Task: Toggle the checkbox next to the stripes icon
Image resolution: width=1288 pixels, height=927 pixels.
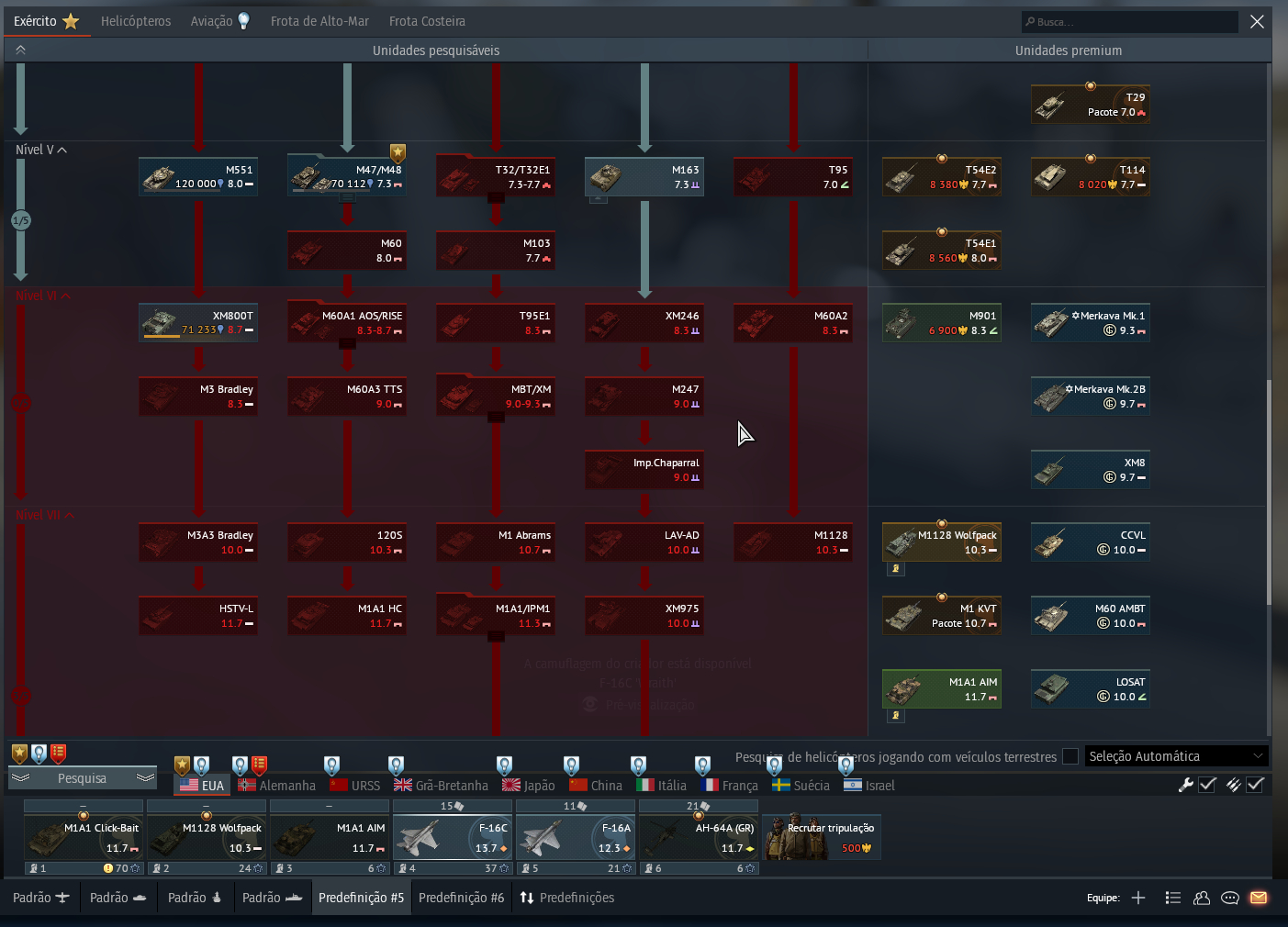Action: click(x=1256, y=785)
